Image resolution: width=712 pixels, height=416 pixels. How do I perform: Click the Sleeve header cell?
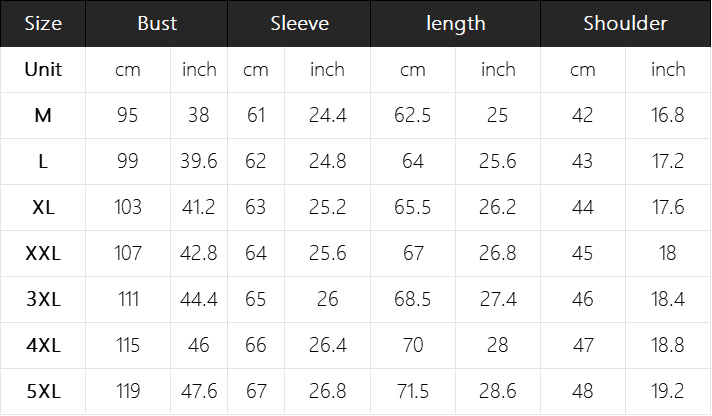click(299, 23)
